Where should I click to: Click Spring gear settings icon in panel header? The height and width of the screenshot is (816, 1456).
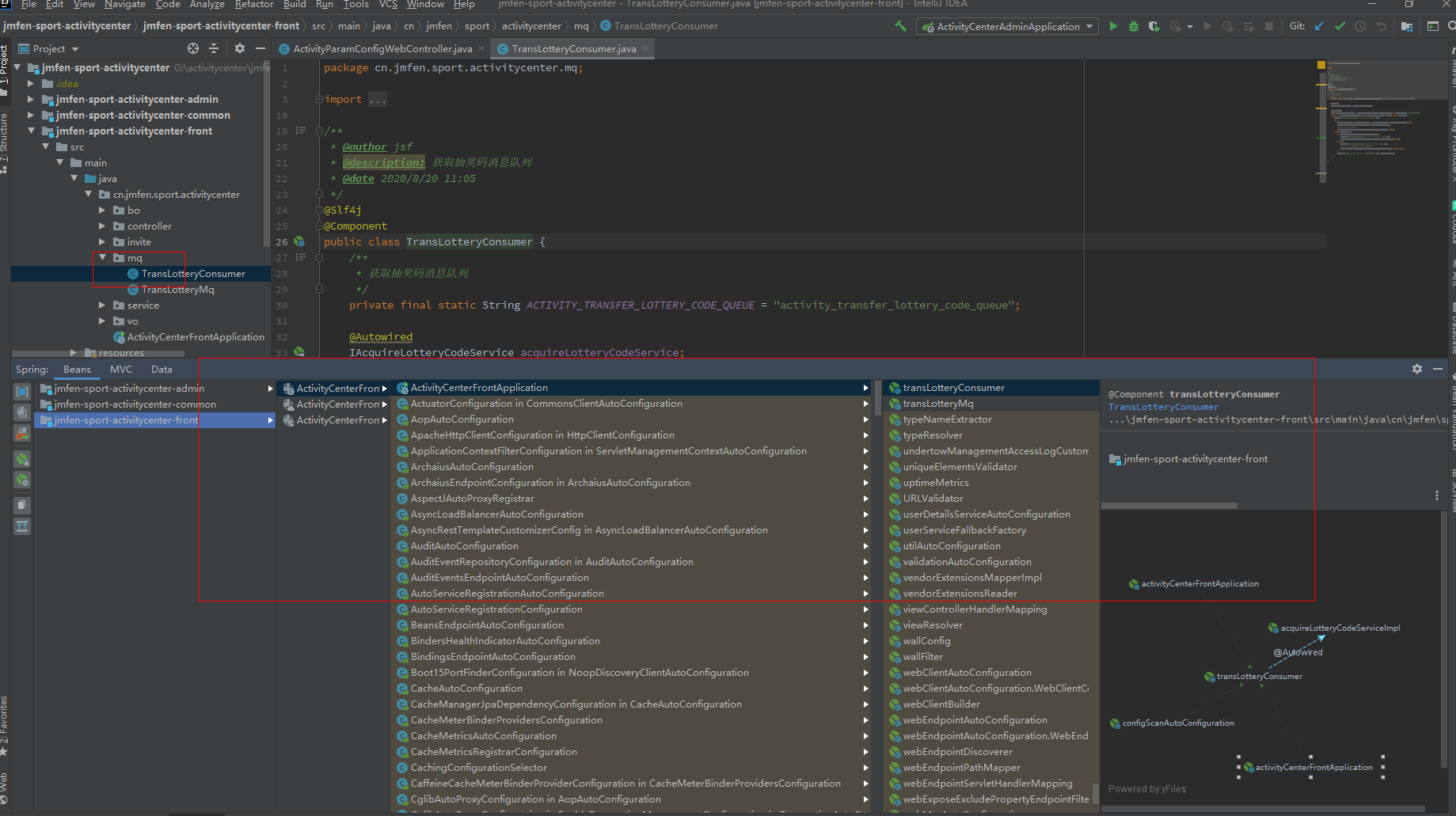[1416, 369]
